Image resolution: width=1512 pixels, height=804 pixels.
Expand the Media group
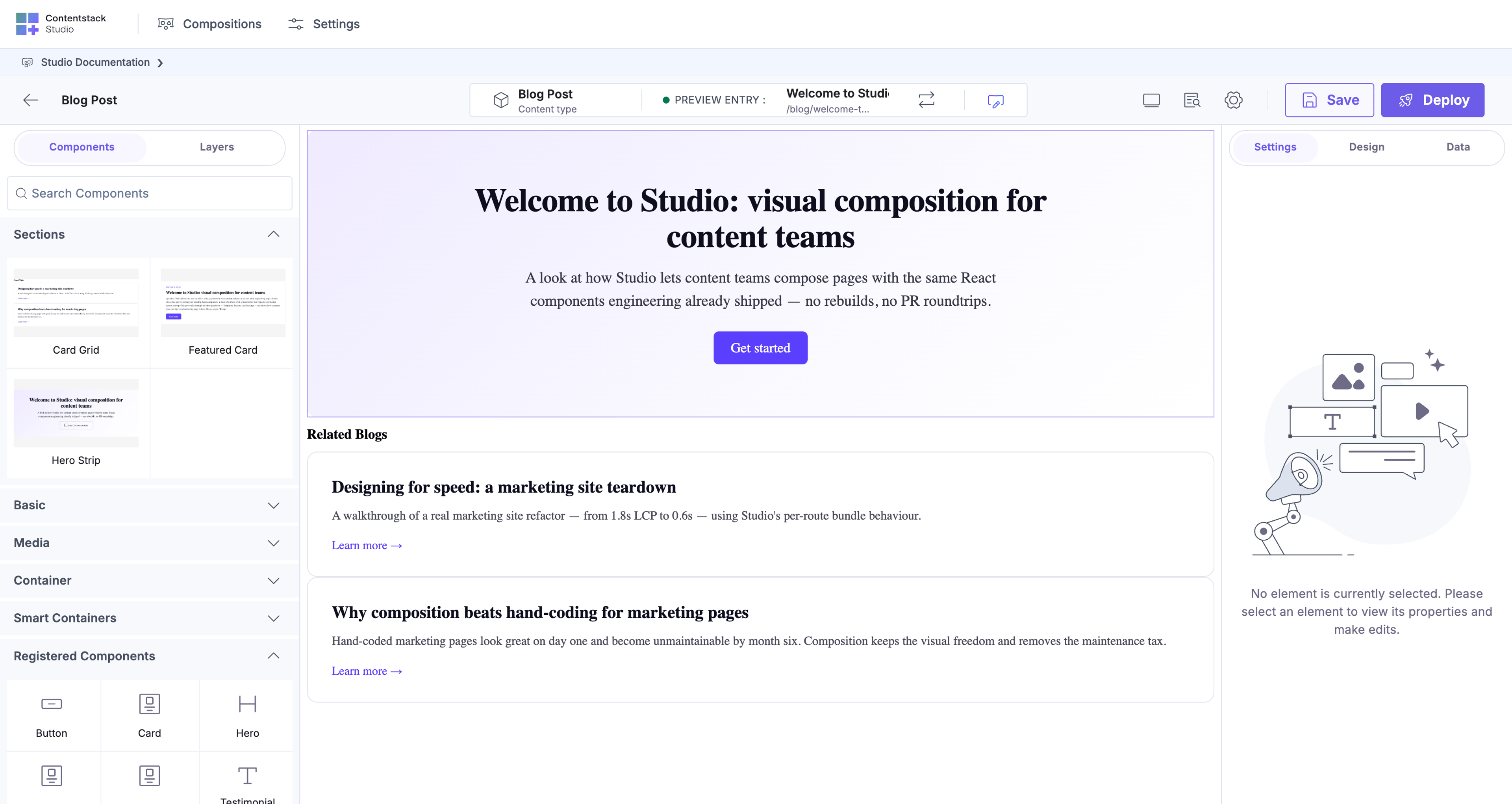click(x=150, y=543)
